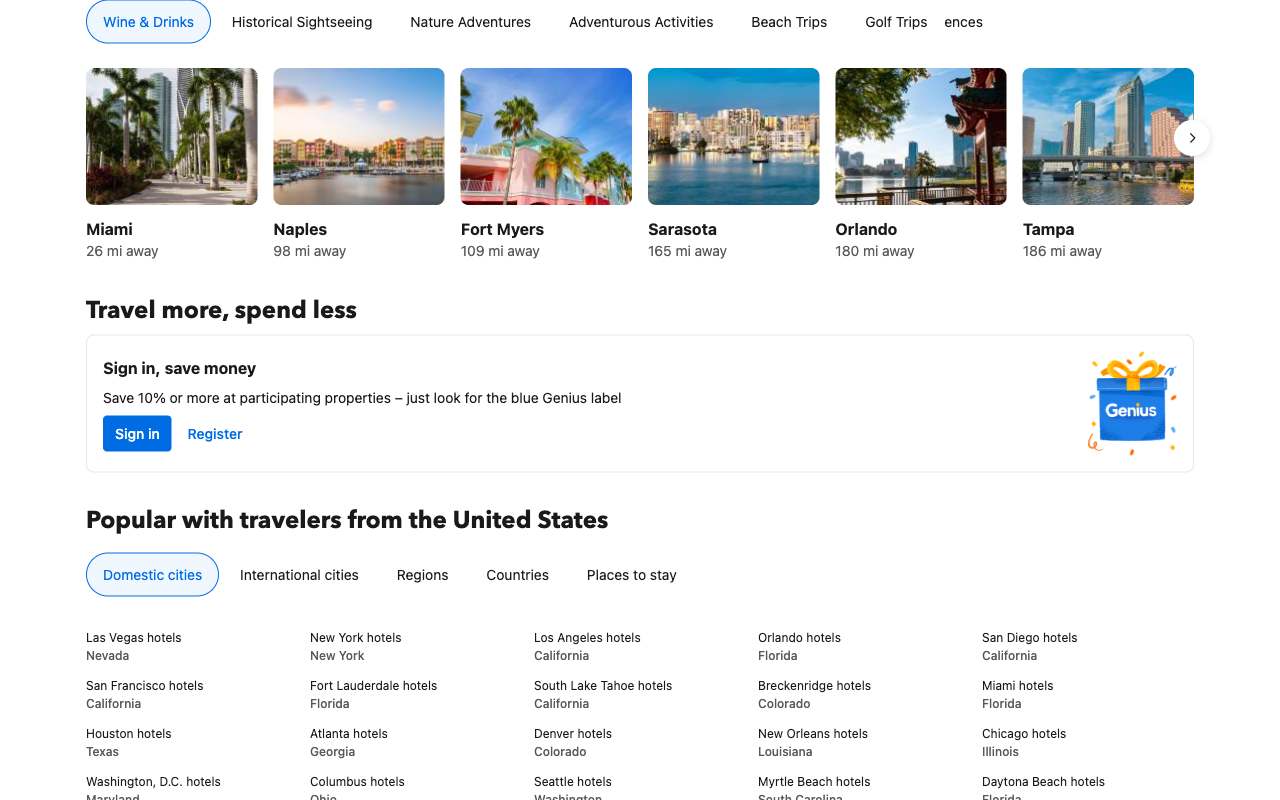Click the Sarasota city name text
Viewport: 1280px width, 800px height.
[682, 229]
